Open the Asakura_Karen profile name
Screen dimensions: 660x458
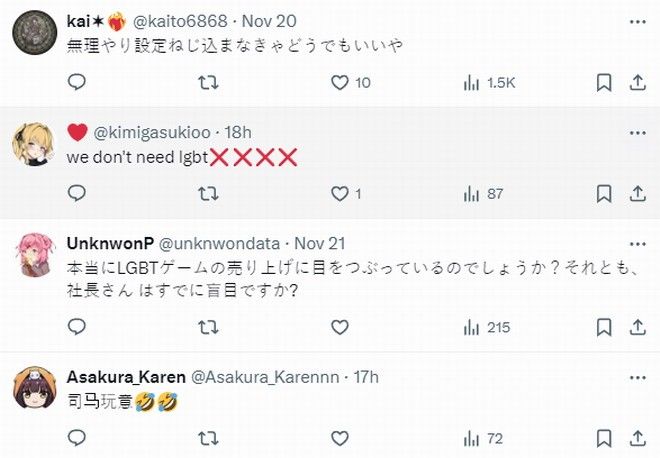point(126,376)
